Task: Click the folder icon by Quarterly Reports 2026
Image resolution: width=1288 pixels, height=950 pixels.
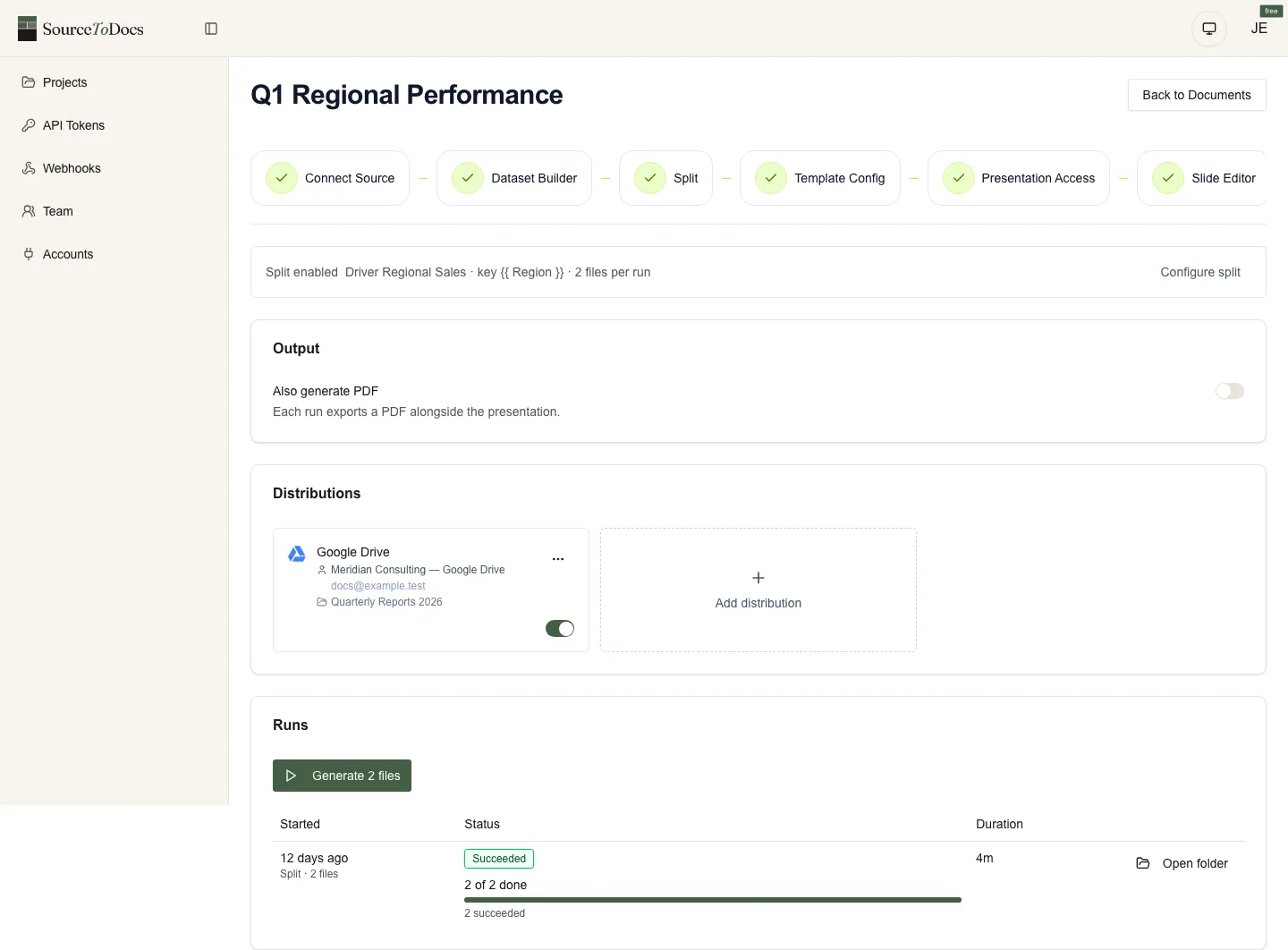Action: (x=322, y=602)
